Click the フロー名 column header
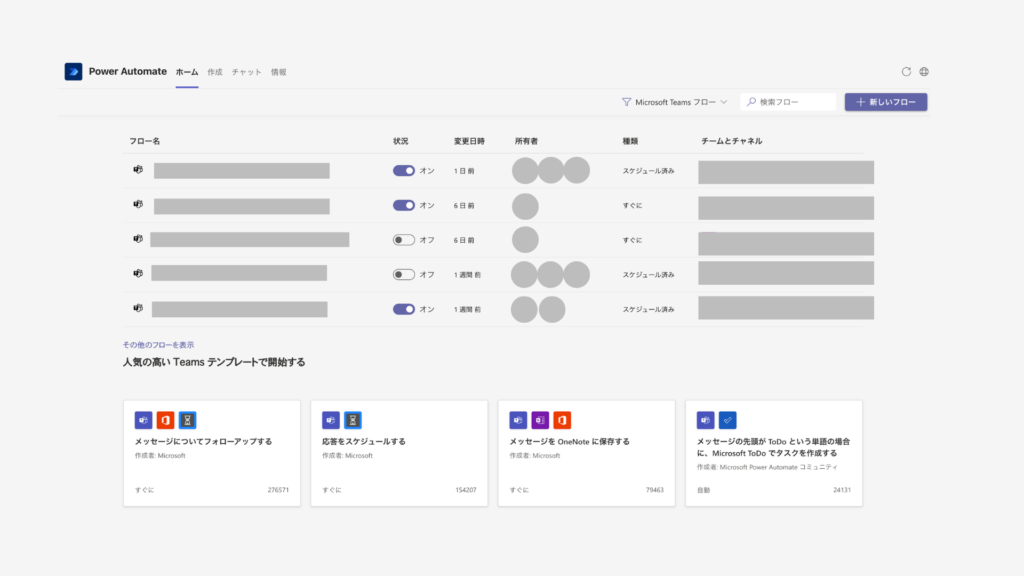This screenshot has height=576, width=1024. [x=144, y=141]
